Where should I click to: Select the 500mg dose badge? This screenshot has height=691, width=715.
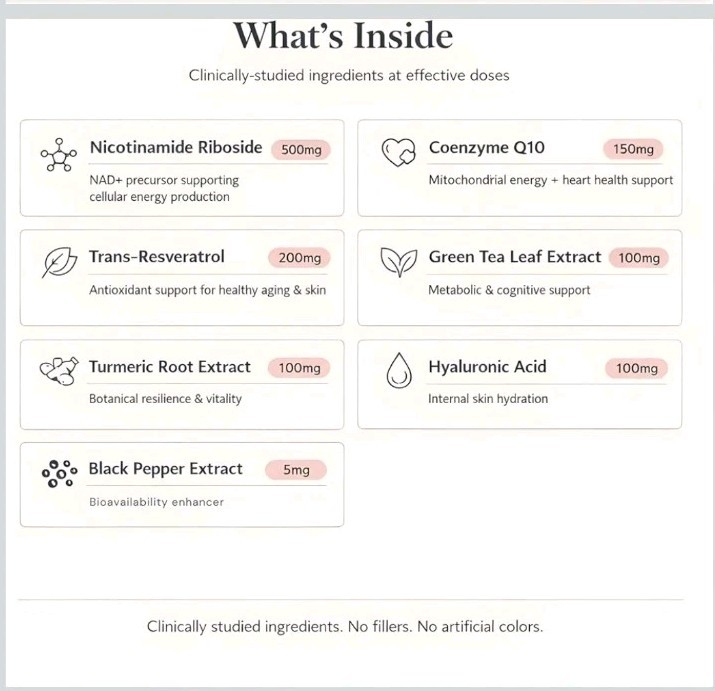click(301, 150)
